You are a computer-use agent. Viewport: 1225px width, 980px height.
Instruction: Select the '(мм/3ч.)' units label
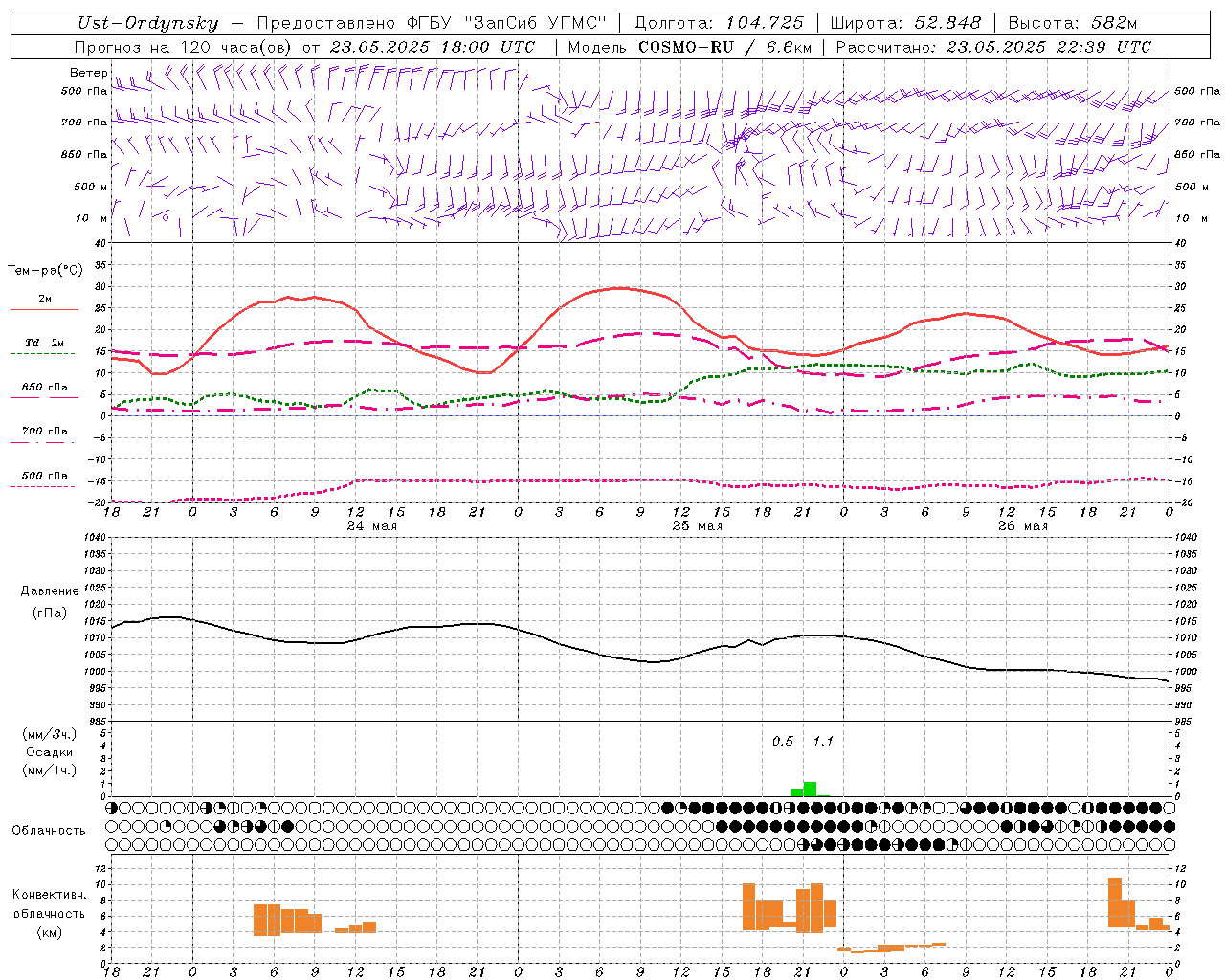[x=49, y=734]
